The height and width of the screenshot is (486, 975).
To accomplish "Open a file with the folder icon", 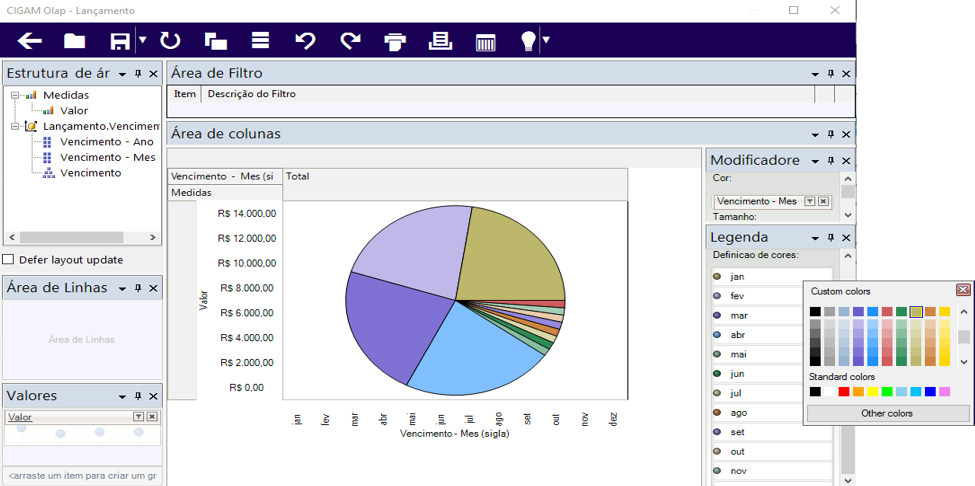I will (x=75, y=41).
